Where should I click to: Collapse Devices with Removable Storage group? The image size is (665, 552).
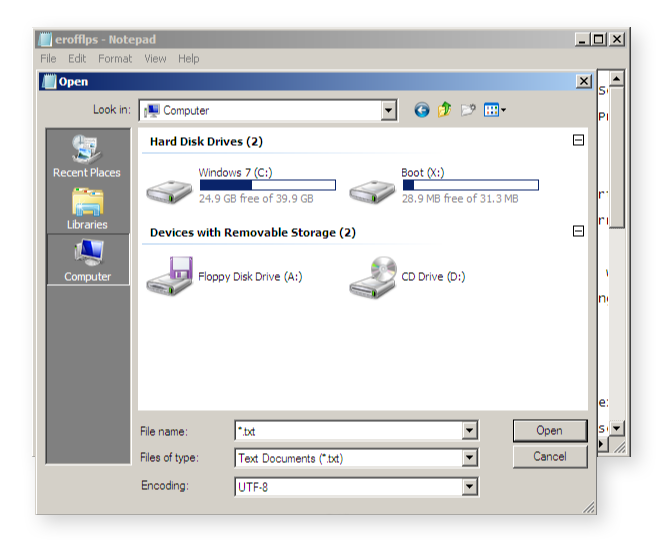pos(578,232)
